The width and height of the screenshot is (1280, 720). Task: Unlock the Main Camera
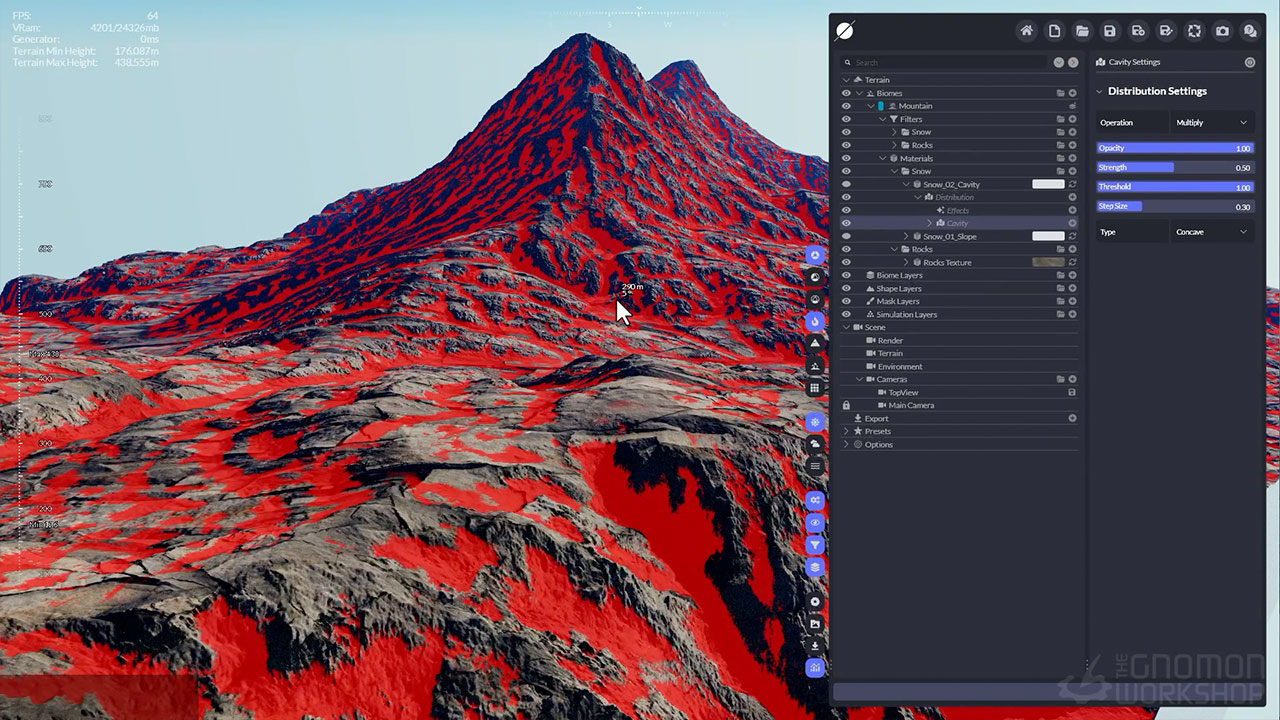pyautogui.click(x=846, y=405)
